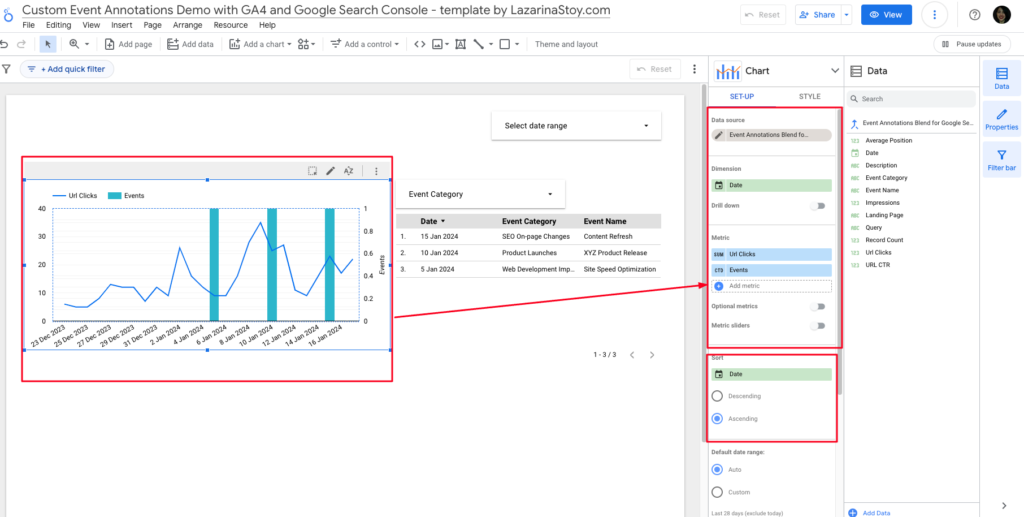Switch to the SET-UP tab
Viewport: 1024px width, 517px height.
(x=742, y=97)
